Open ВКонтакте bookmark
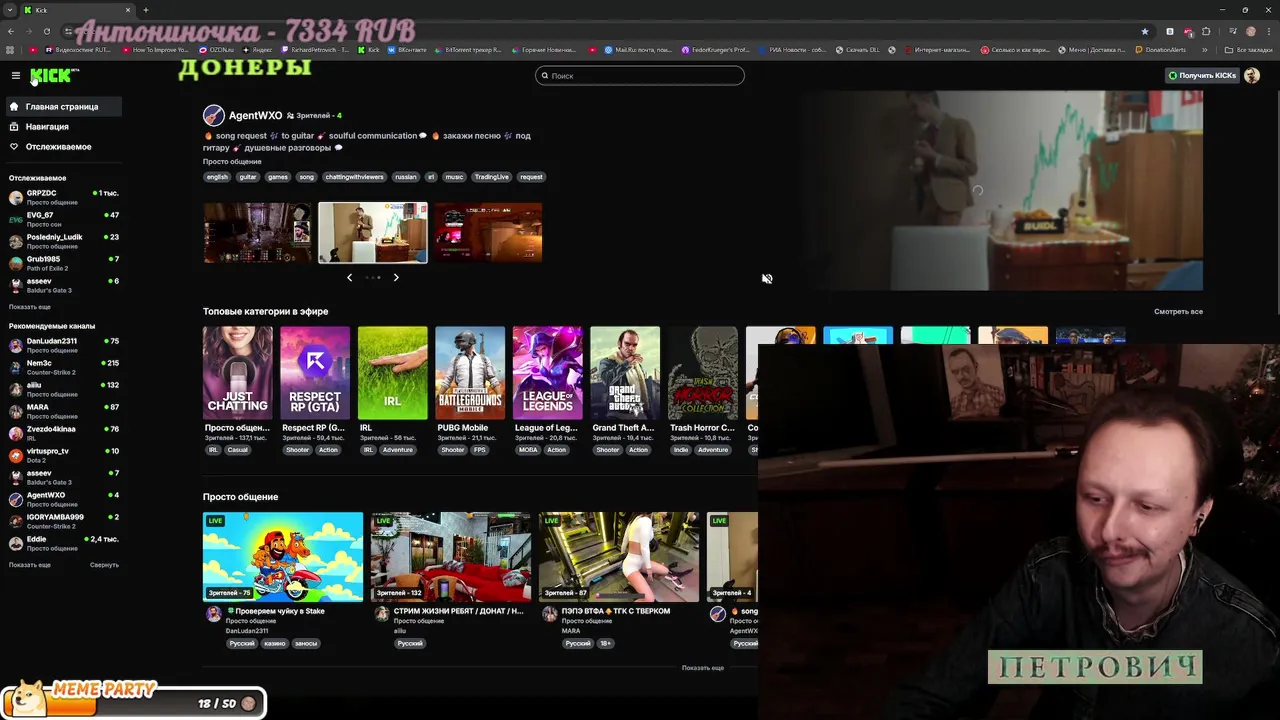Image resolution: width=1280 pixels, height=720 pixels. (x=407, y=50)
